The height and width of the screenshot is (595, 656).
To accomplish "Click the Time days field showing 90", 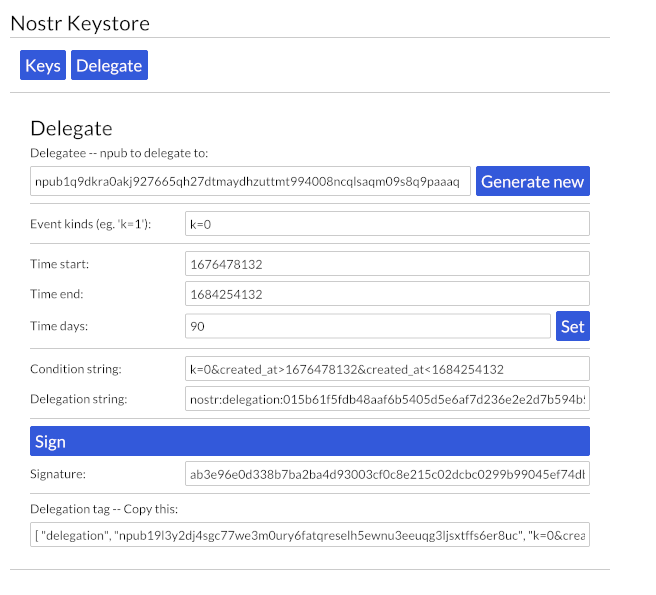I will coord(368,326).
